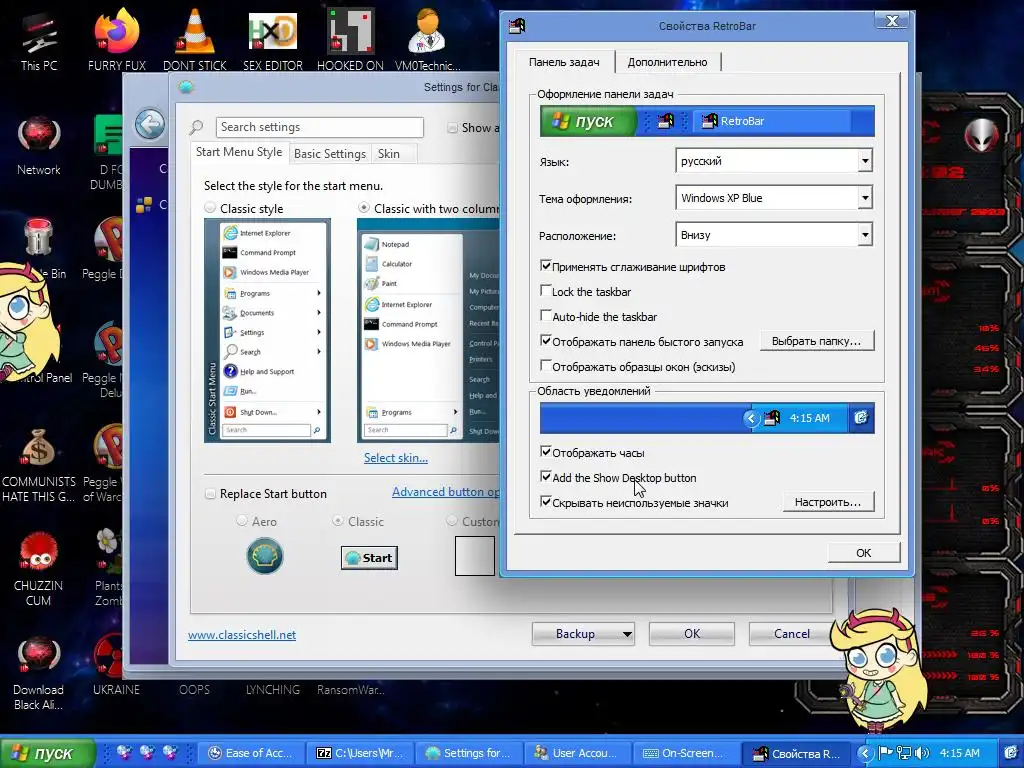This screenshot has width=1024, height=768.
Task: Switch to Ease of Acc... taskbar window
Action: (x=252, y=753)
